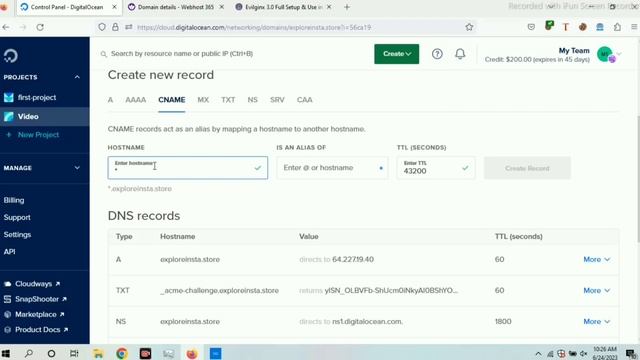The width and height of the screenshot is (640, 360).
Task: Select the SRV record tab
Action: pos(277,100)
